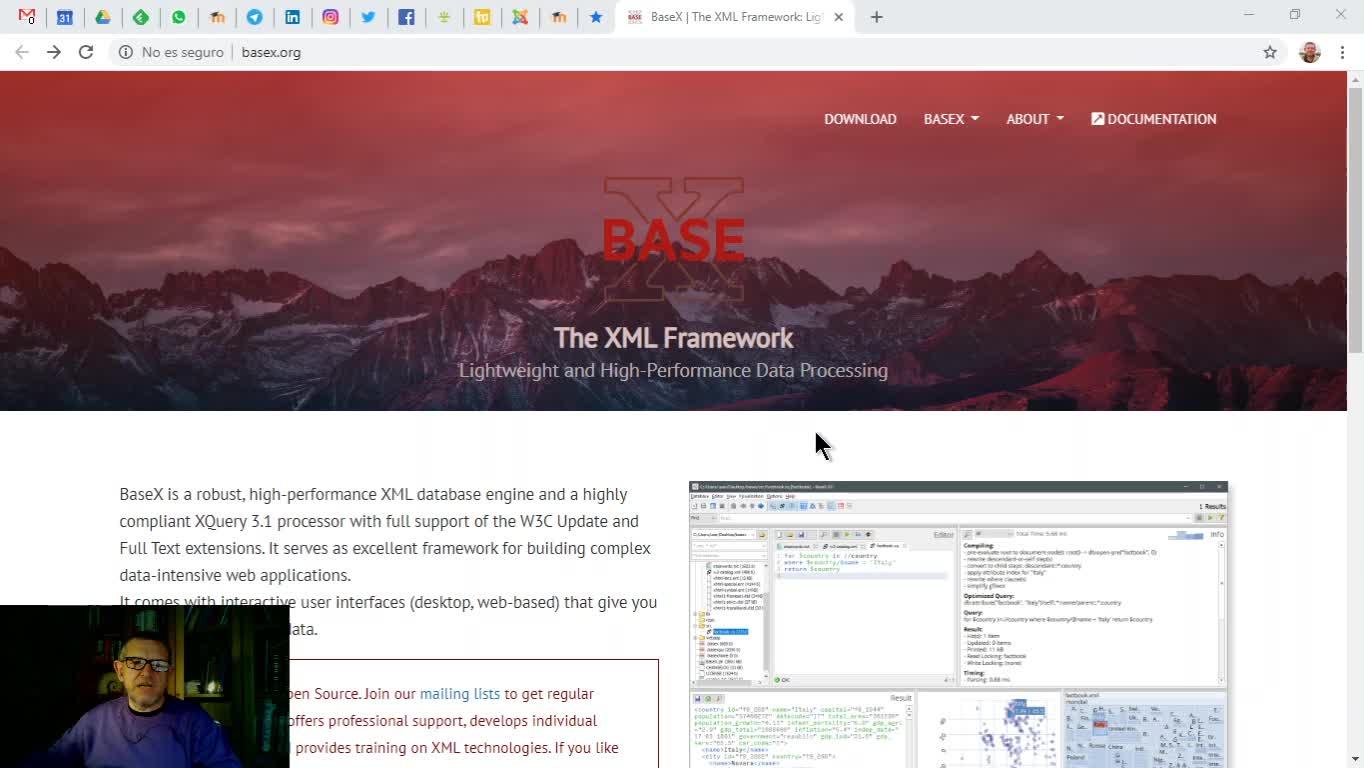Click the BaseX logo in the banner
Viewport: 1364px width, 768px height.
point(674,239)
